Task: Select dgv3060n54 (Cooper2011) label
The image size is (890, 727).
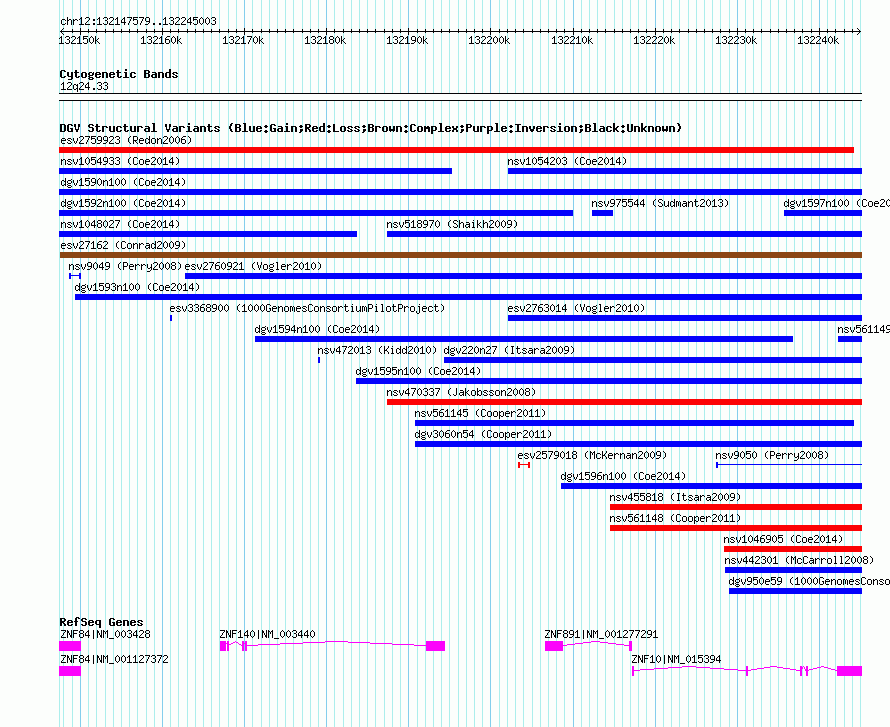Action: [483, 434]
